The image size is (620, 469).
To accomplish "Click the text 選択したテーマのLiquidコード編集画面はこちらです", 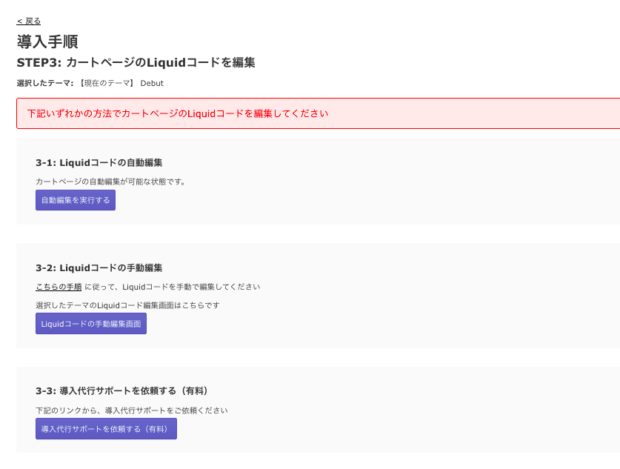I will (x=127, y=304).
